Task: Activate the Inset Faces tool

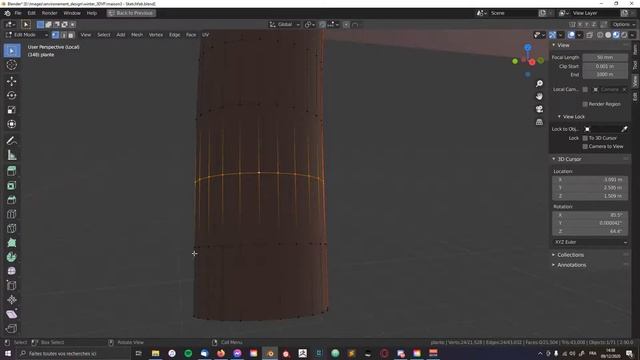Action: coord(11,186)
